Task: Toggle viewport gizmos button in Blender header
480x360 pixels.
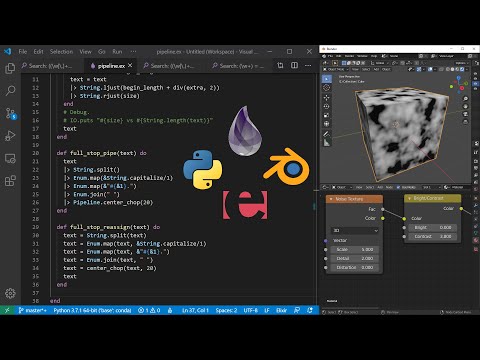Action: (419, 69)
